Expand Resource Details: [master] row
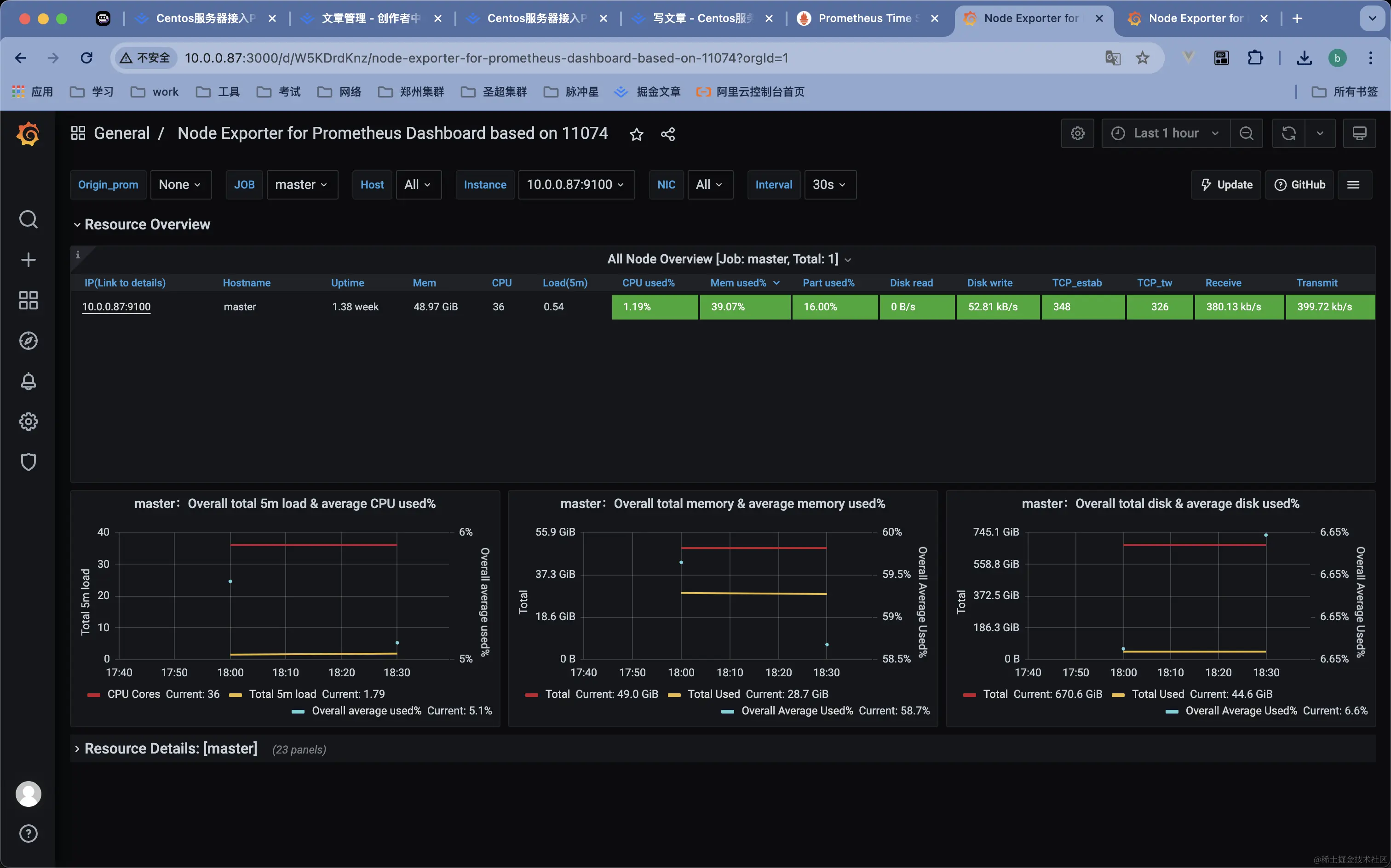Screen dimensions: 1391x868 (x=171, y=748)
